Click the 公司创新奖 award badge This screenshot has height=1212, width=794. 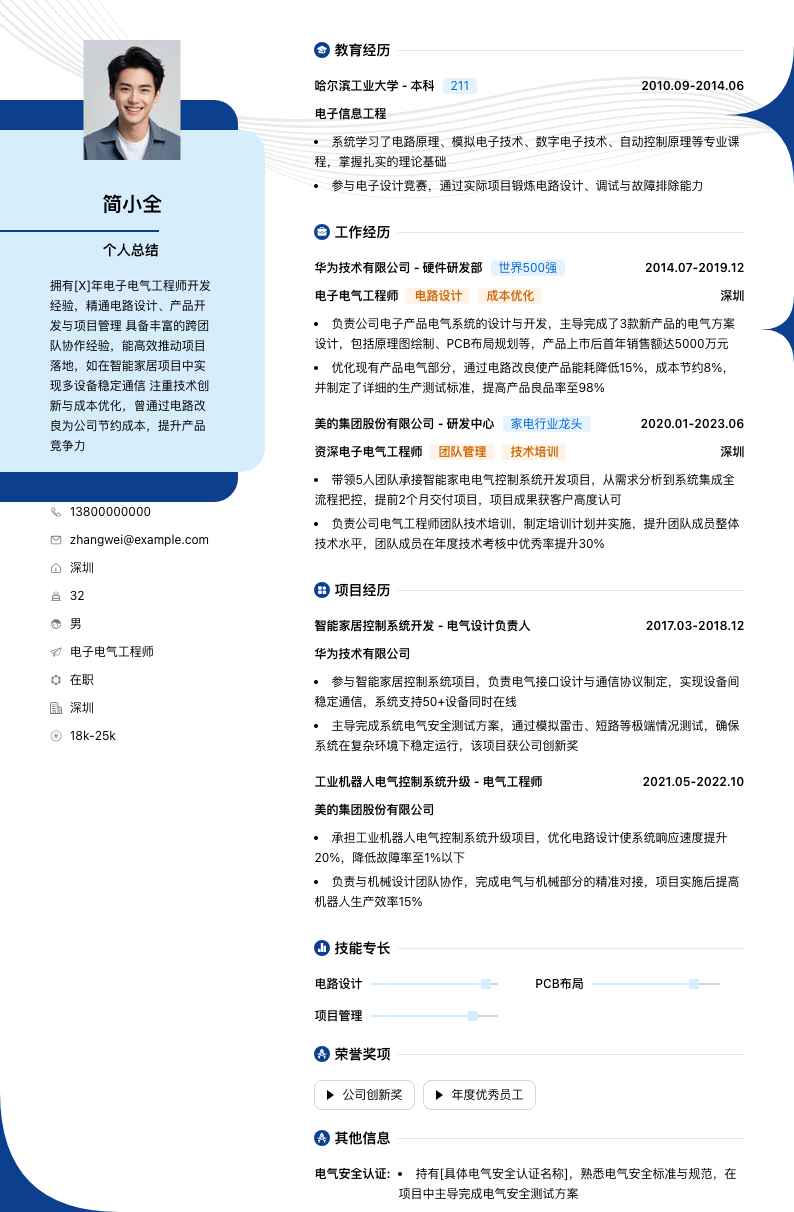click(x=363, y=1095)
